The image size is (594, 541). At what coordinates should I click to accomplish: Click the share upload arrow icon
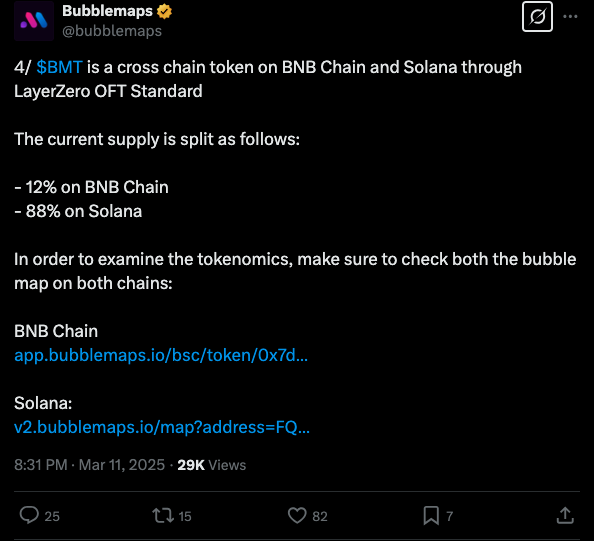coord(565,515)
